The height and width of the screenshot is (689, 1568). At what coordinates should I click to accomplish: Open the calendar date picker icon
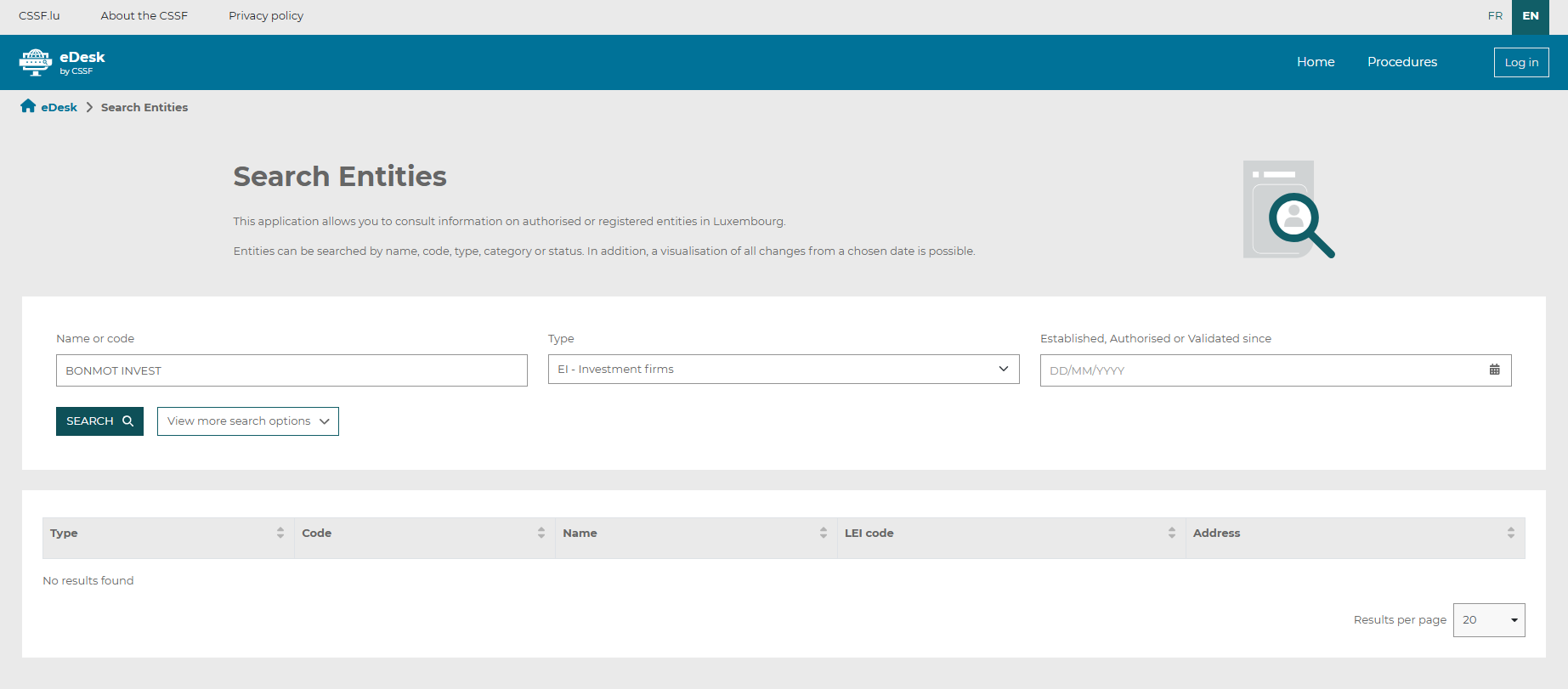tap(1494, 370)
